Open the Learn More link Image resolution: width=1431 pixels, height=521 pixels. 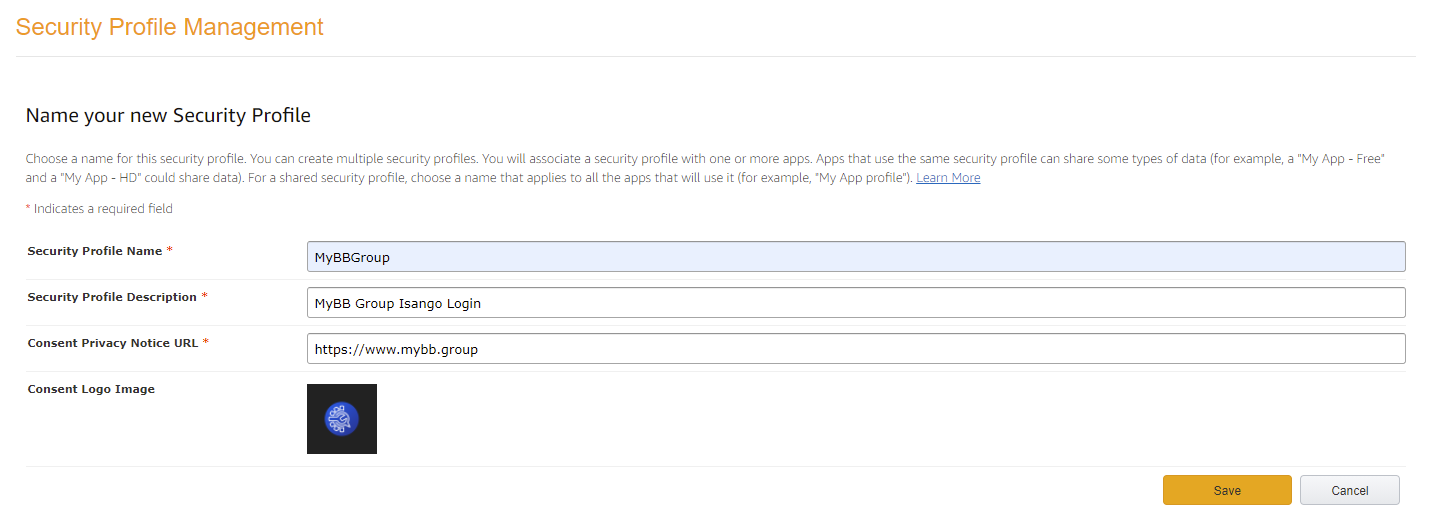pyautogui.click(x=948, y=178)
